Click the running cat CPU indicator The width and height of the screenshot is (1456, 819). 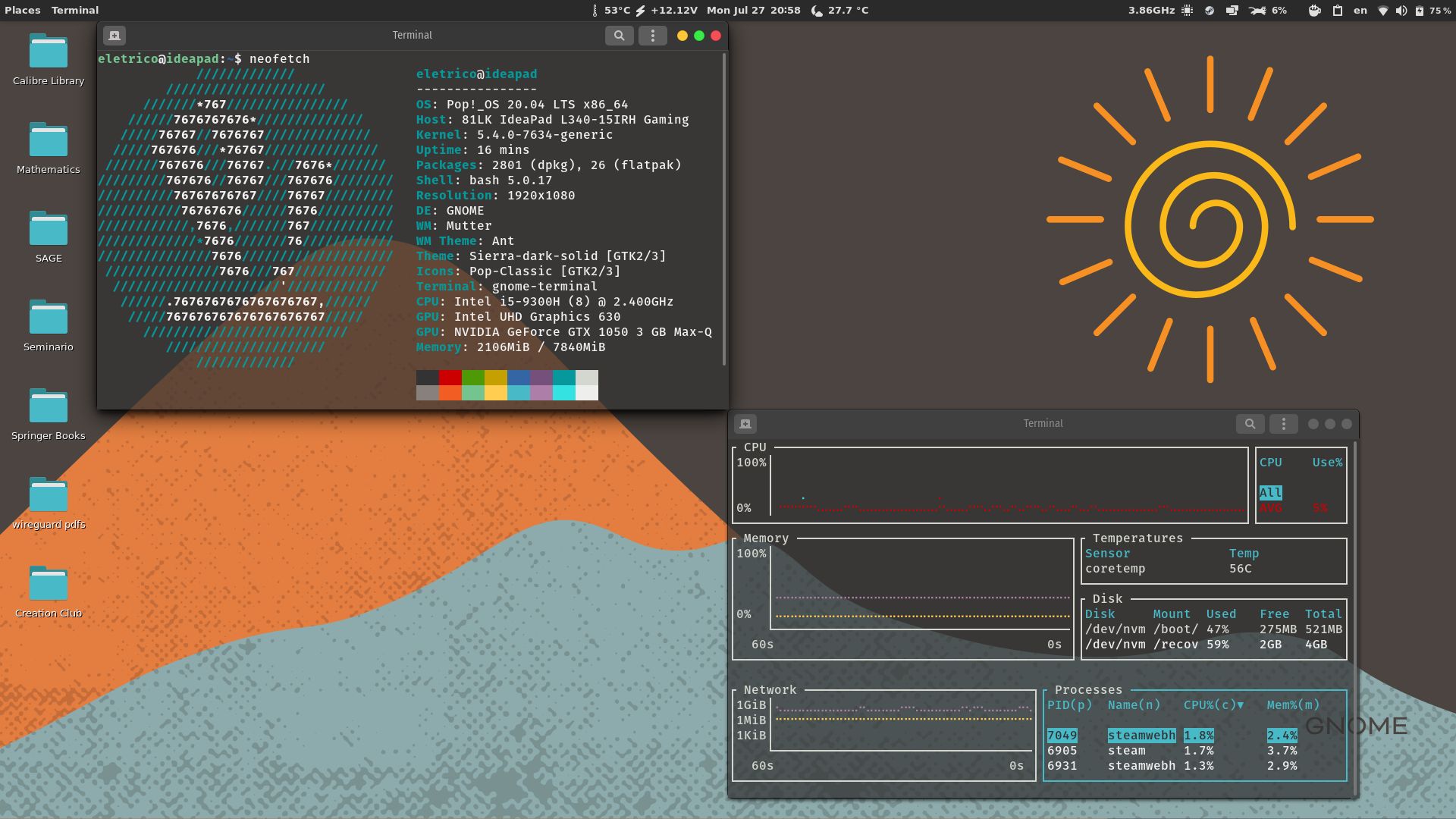coord(1257,11)
